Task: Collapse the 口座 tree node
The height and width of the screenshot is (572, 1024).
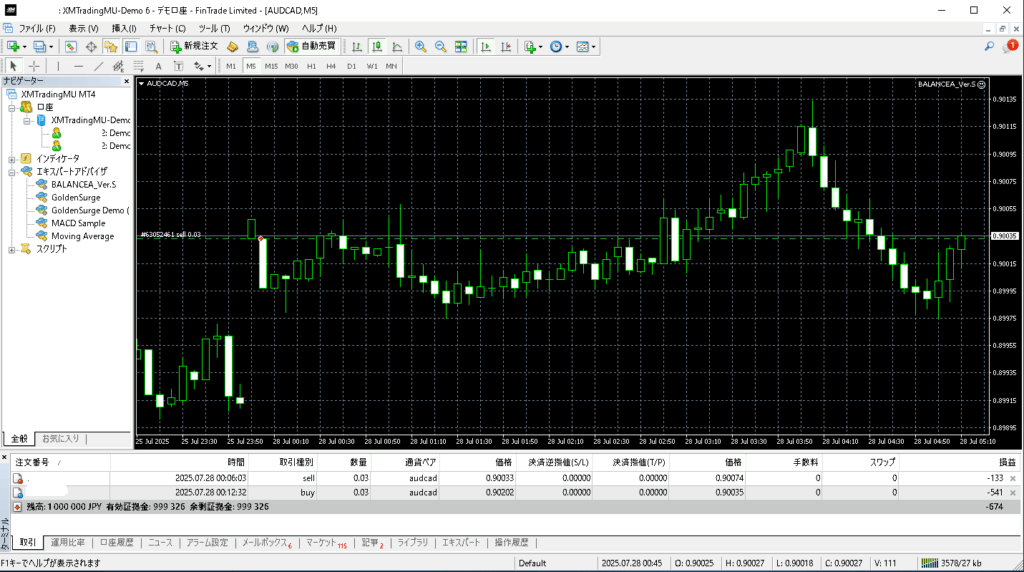Action: [x=12, y=107]
